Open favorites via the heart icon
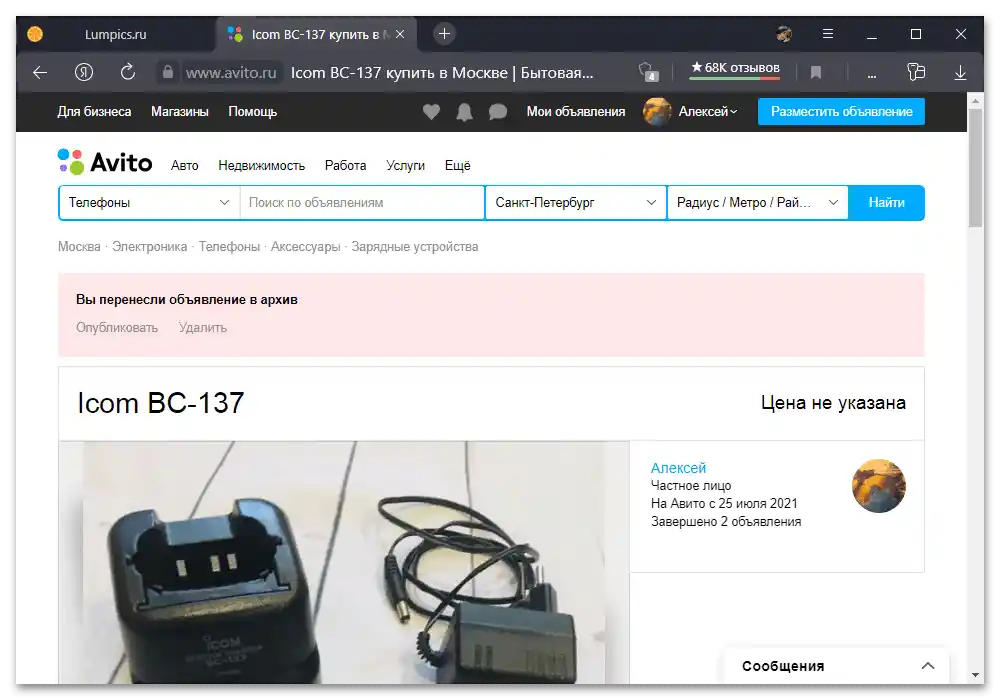Screen dimensions: 1000x700 coord(431,112)
